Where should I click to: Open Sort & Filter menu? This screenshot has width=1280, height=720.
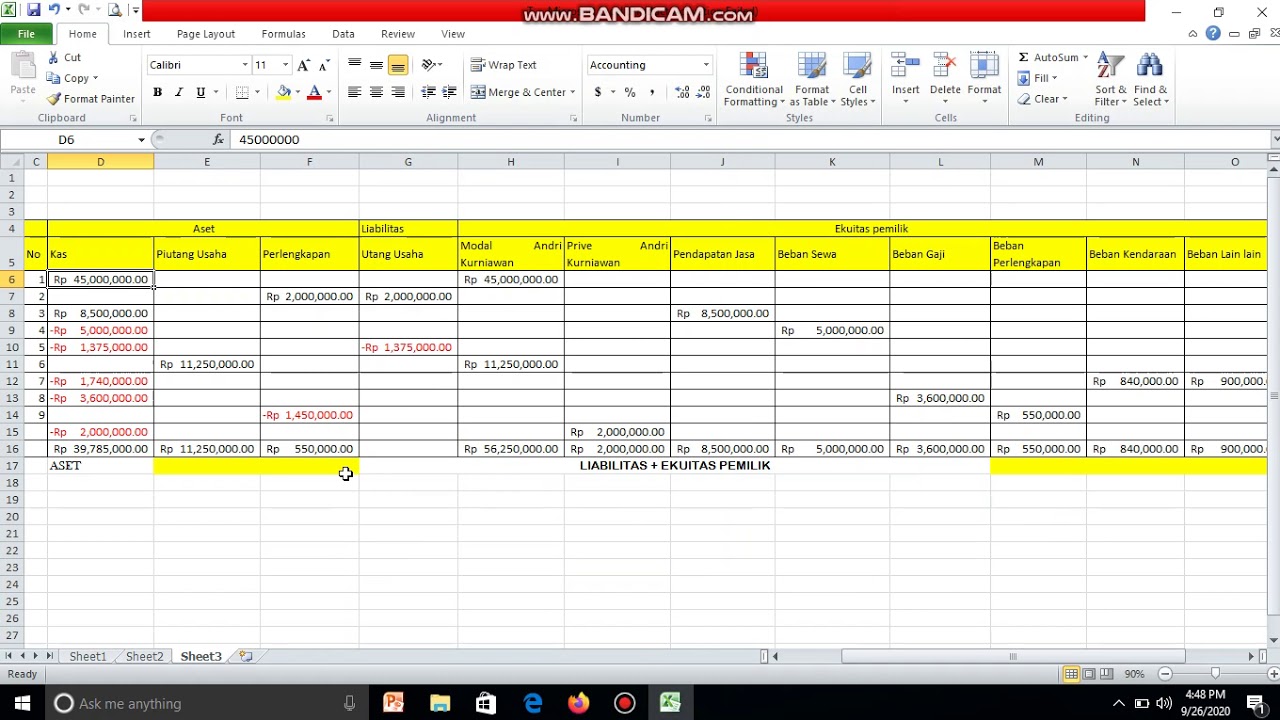coord(1110,79)
